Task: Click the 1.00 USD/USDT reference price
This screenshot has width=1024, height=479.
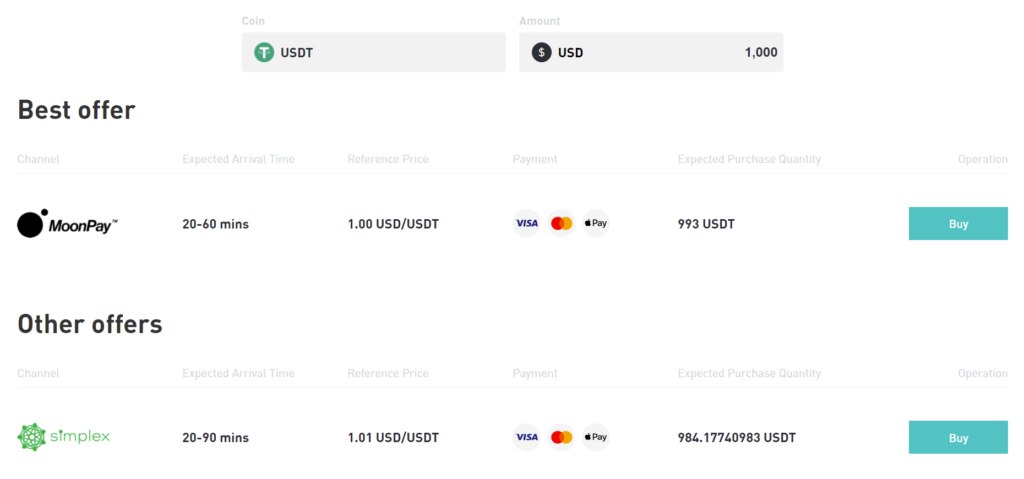Action: pyautogui.click(x=393, y=224)
